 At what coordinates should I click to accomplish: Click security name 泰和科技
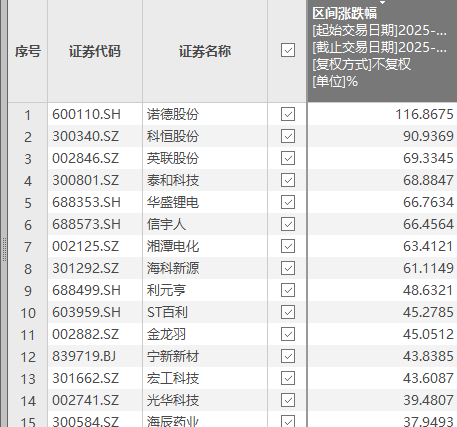173,181
